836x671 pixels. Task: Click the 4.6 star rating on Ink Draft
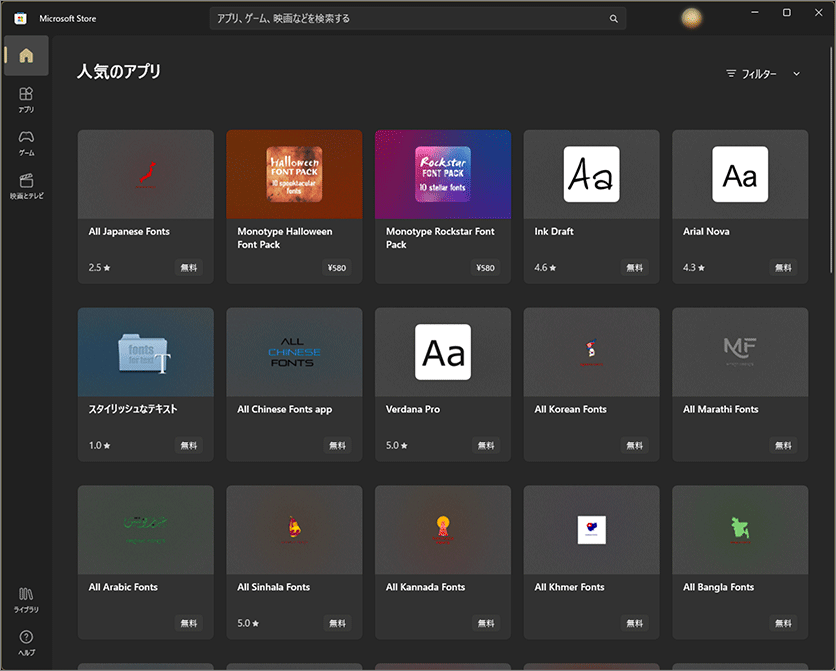point(545,268)
